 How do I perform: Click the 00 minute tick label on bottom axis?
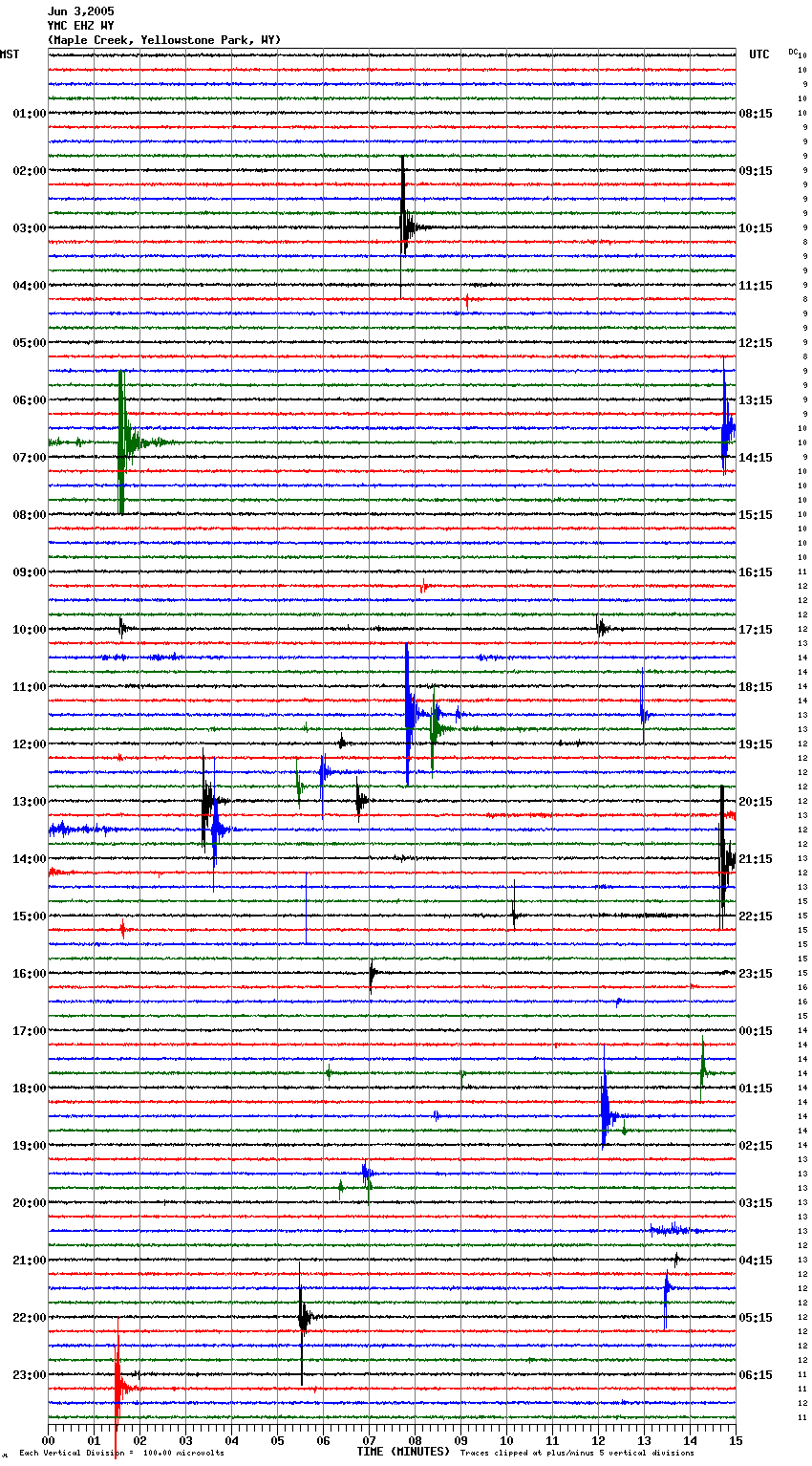(49, 1440)
